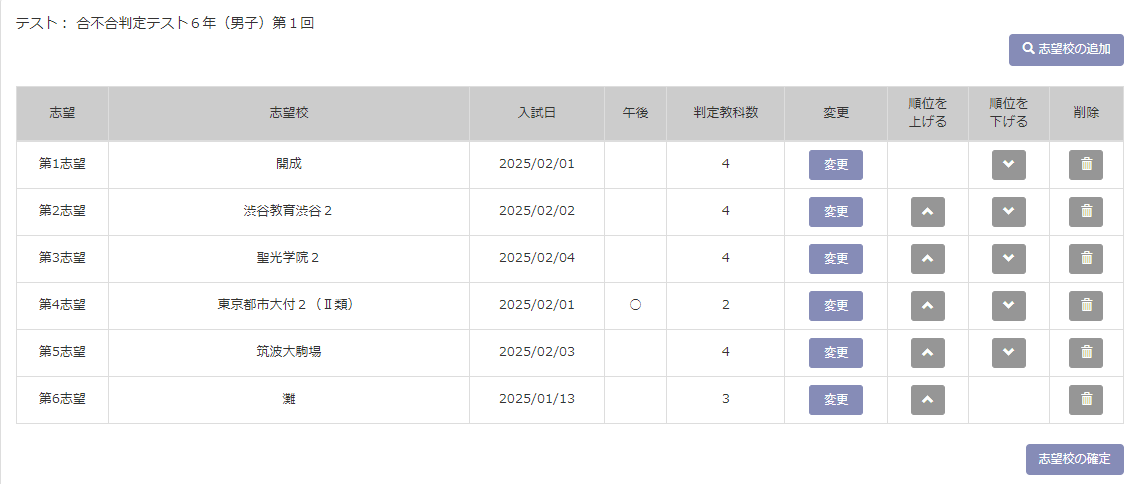Screen dimensions: 1137x484
Task: Click 変更 for 灘 row
Action: pos(836,400)
